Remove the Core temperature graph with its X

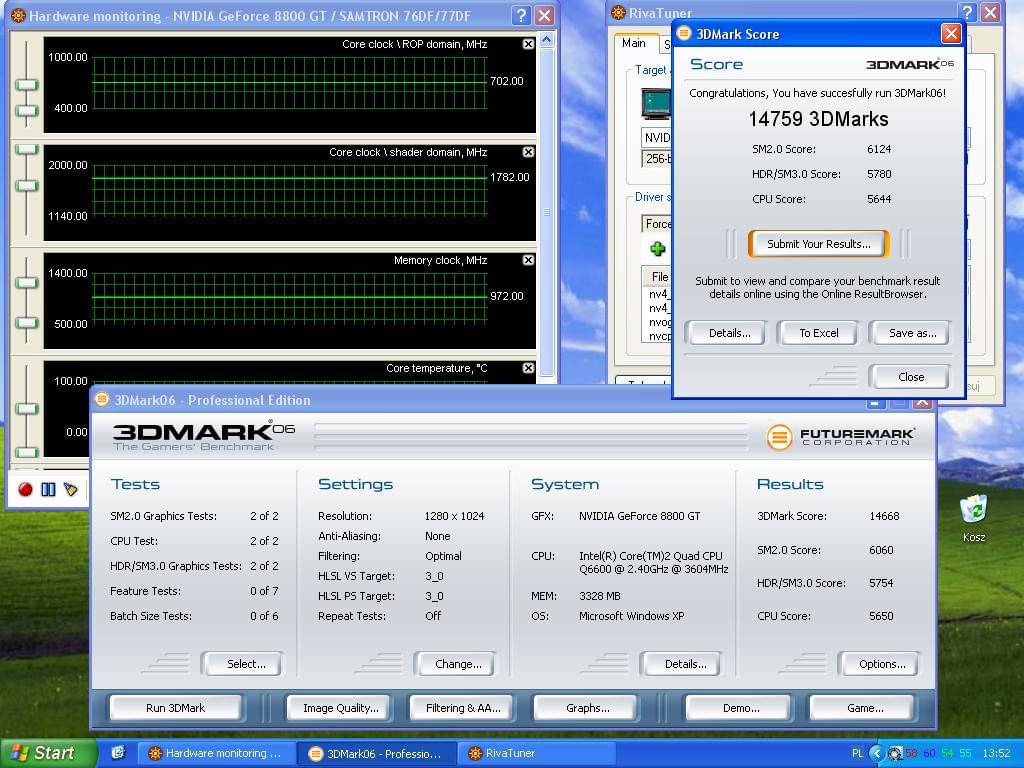tap(528, 368)
